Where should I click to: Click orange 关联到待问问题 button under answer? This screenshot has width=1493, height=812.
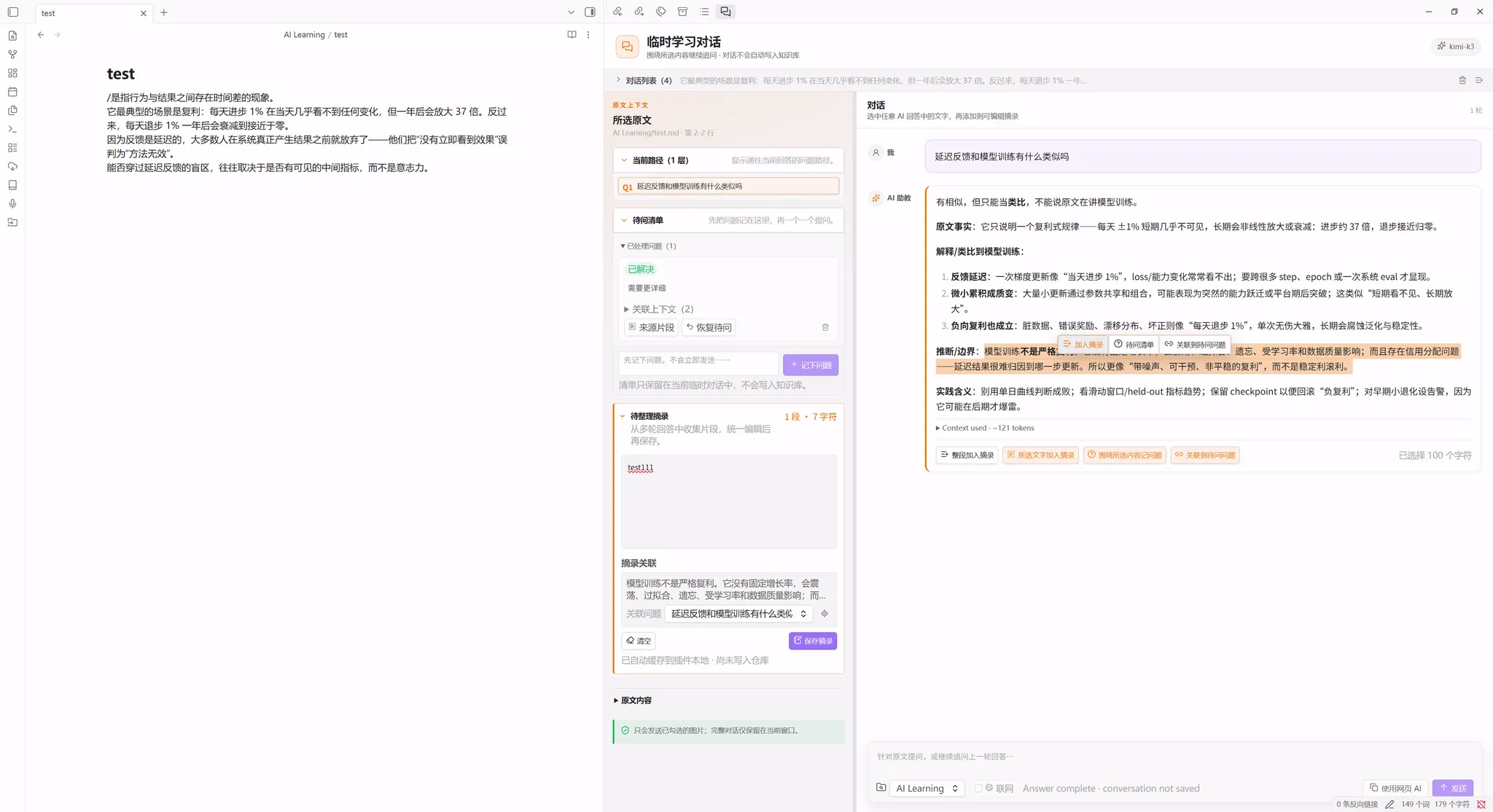1205,455
